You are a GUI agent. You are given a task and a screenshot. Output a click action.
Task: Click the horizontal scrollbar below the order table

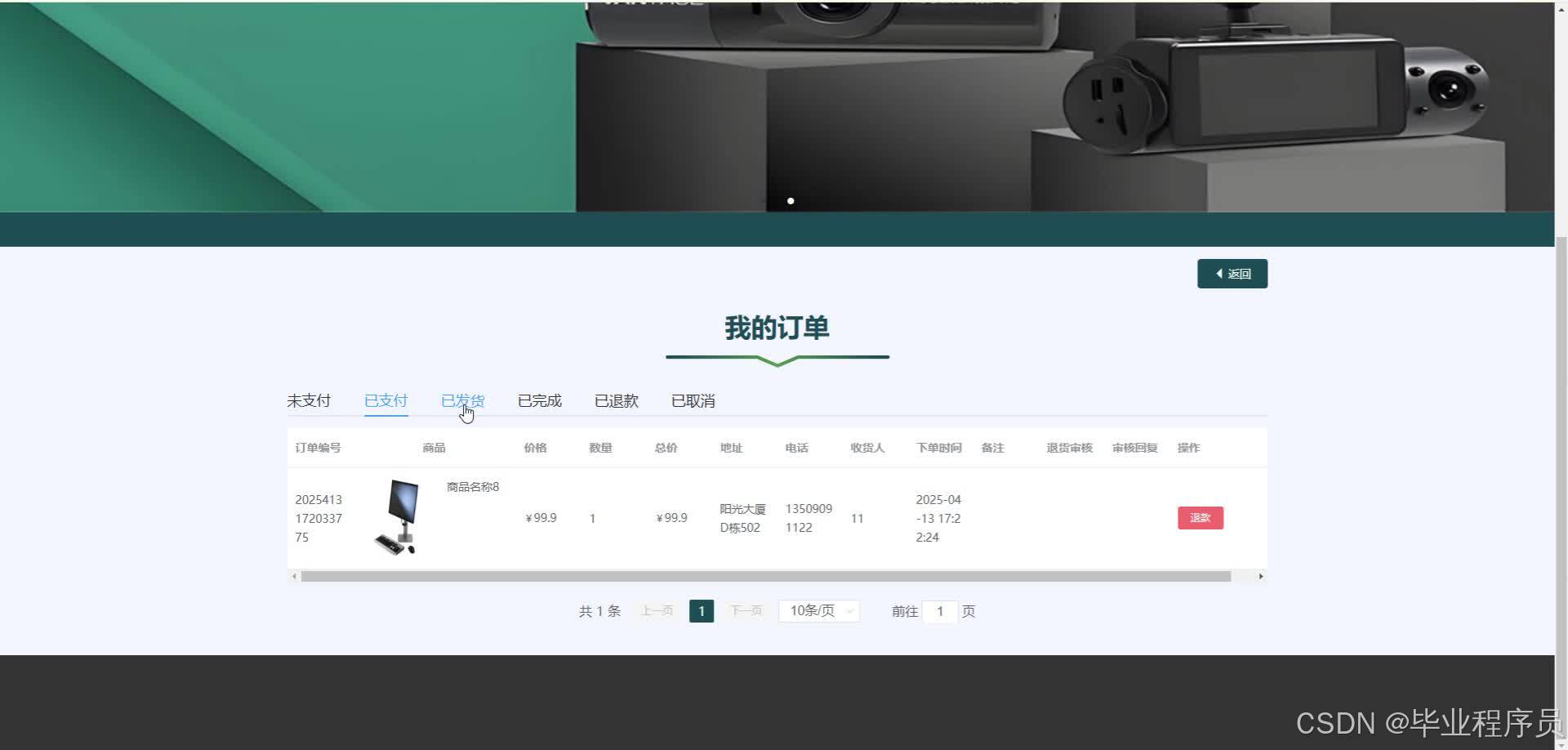click(776, 576)
